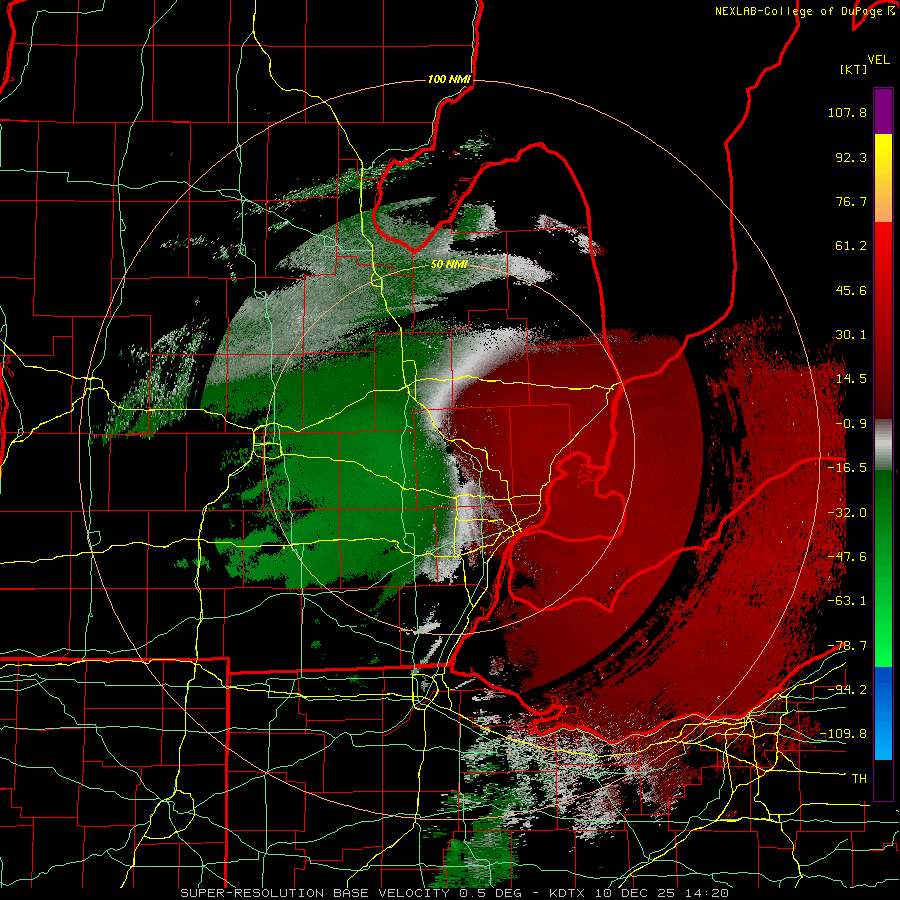
Task: Select the 61.2 velocity scale value
Action: (851, 246)
